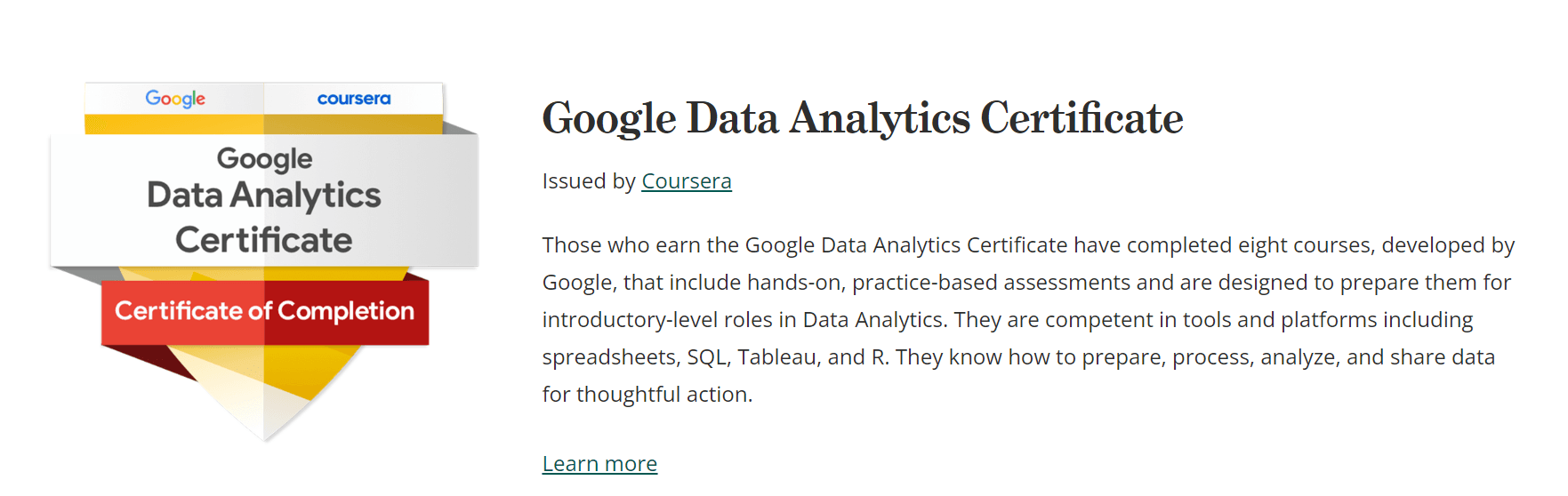The image size is (1568, 496).
Task: Click the word 'SQL' in the description
Action: pos(707,357)
